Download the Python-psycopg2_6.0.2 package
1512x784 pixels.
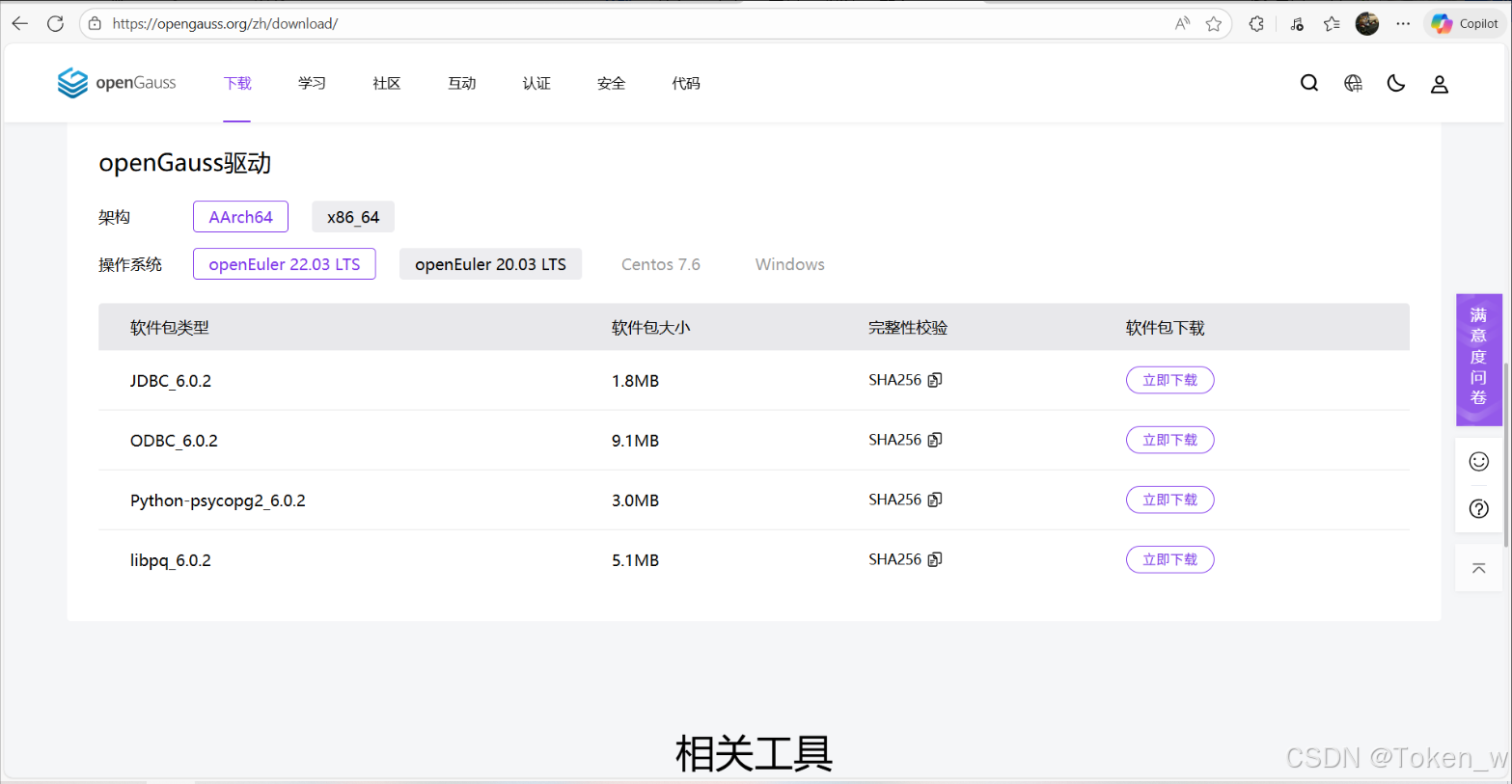click(1169, 500)
